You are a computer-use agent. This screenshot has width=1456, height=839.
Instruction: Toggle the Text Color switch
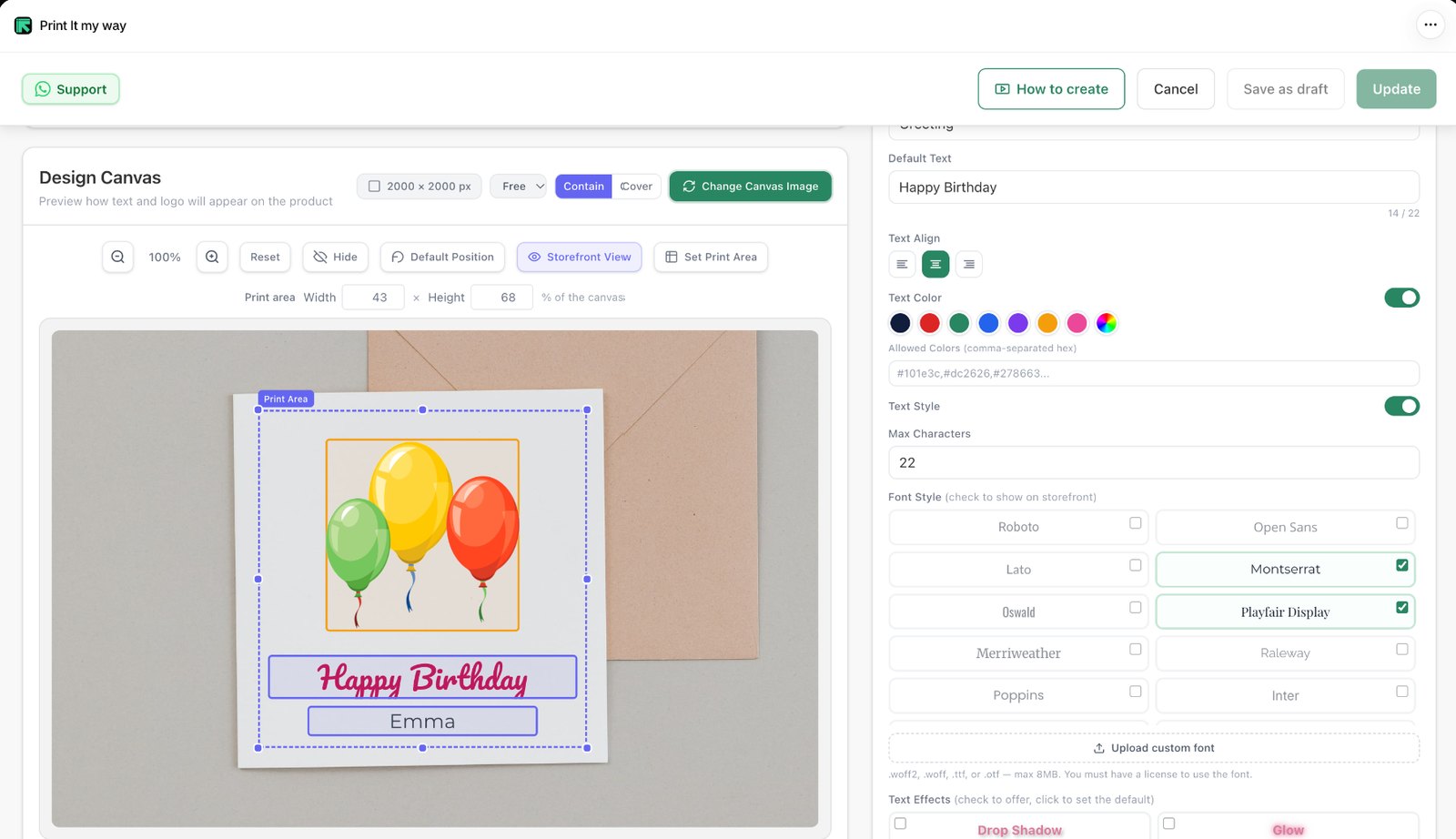click(x=1401, y=298)
